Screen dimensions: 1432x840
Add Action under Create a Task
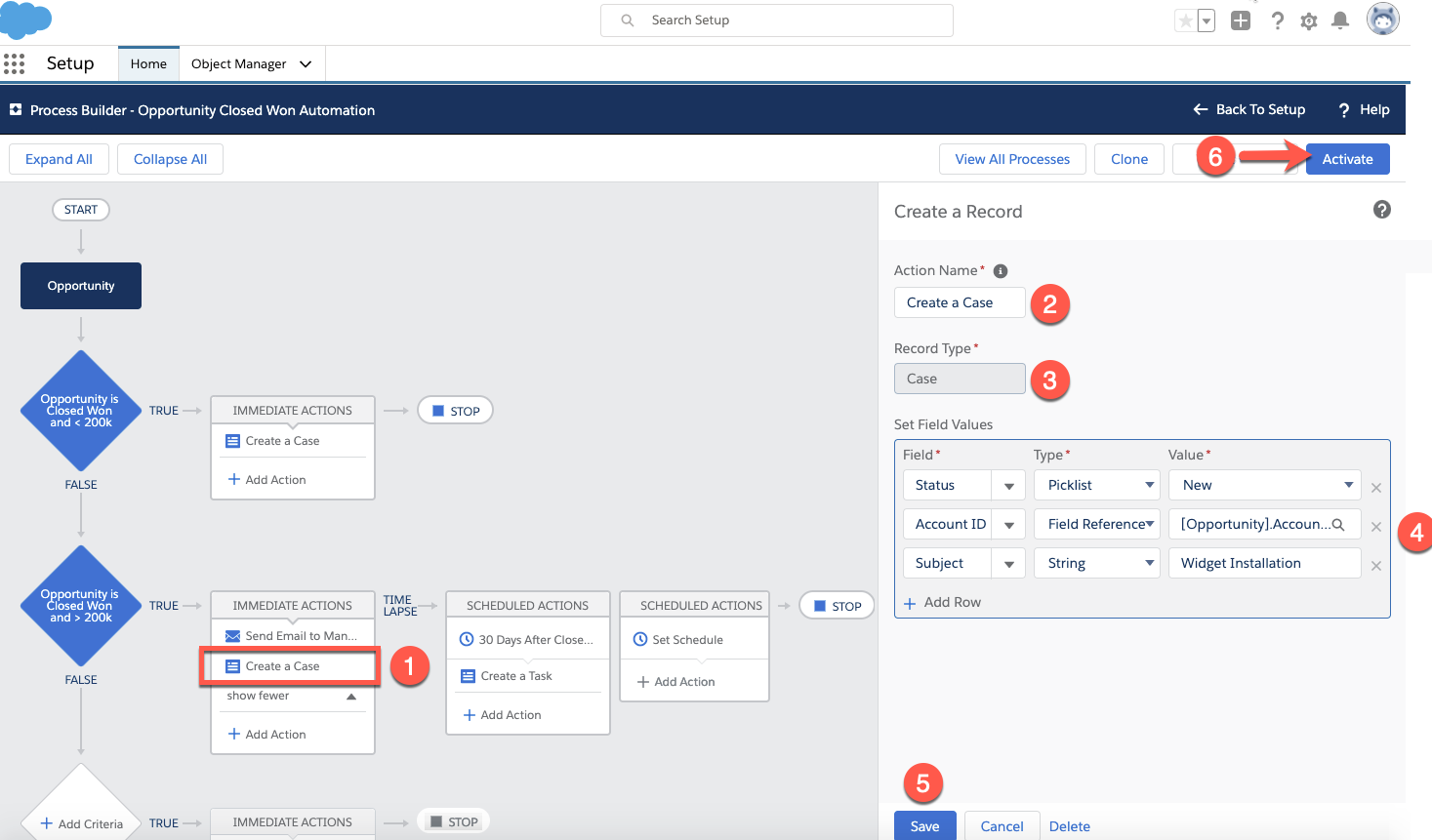pos(502,714)
